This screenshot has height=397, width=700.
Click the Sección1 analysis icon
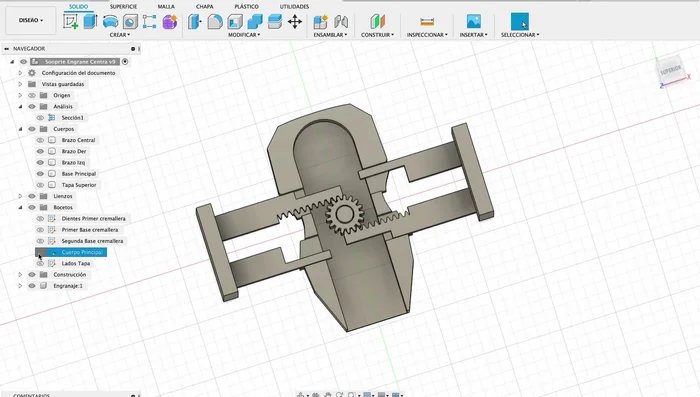52,118
